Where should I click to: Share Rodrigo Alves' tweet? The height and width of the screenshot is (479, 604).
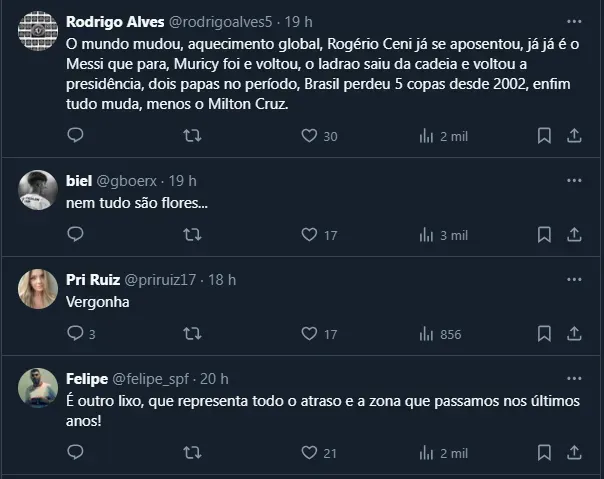click(x=574, y=136)
